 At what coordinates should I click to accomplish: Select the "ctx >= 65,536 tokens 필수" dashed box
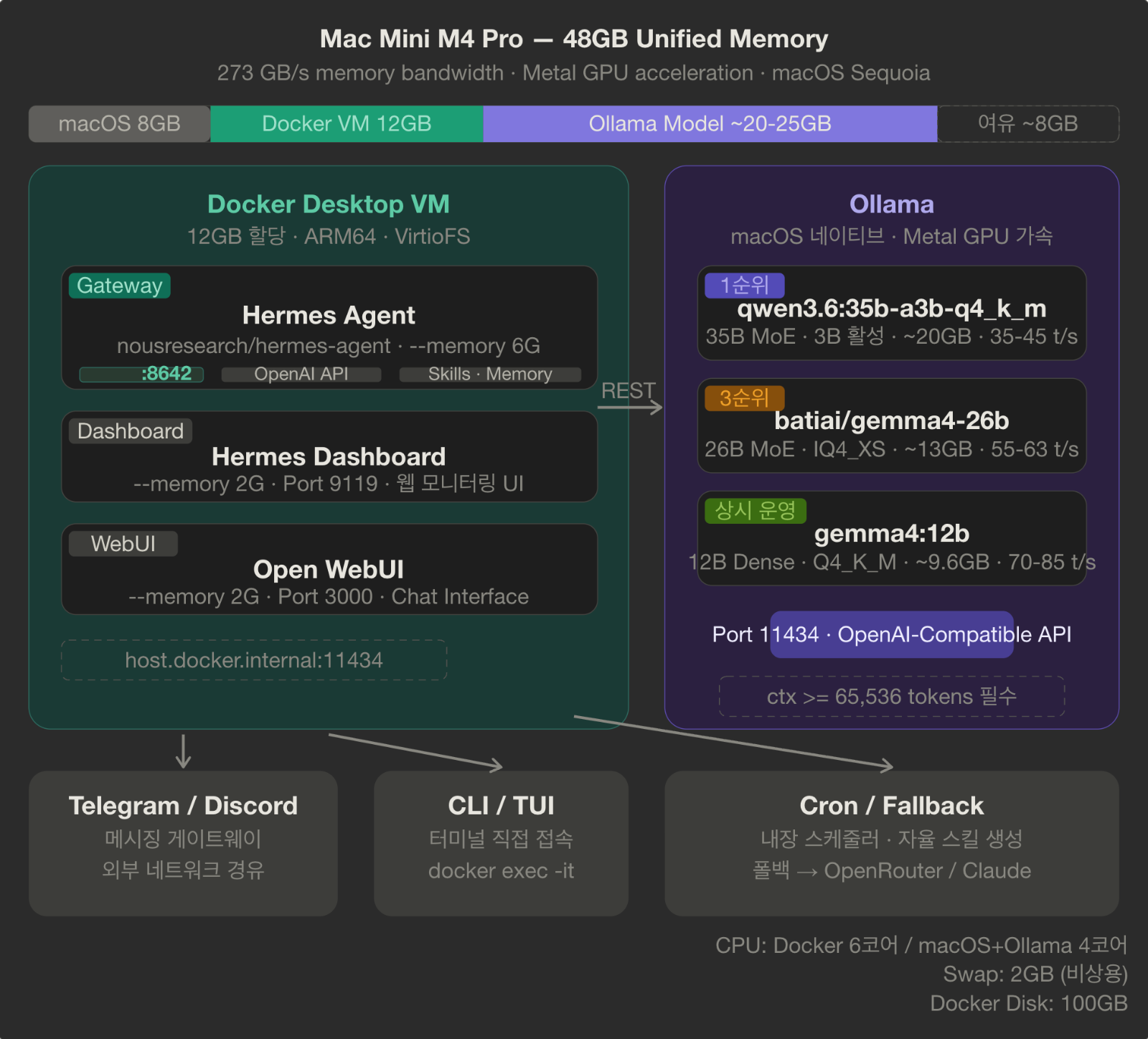click(892, 696)
